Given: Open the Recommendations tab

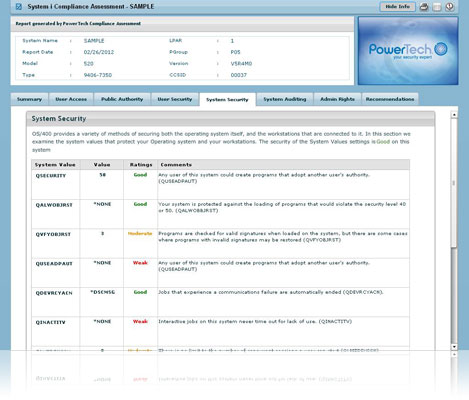Looking at the screenshot, I should (390, 99).
